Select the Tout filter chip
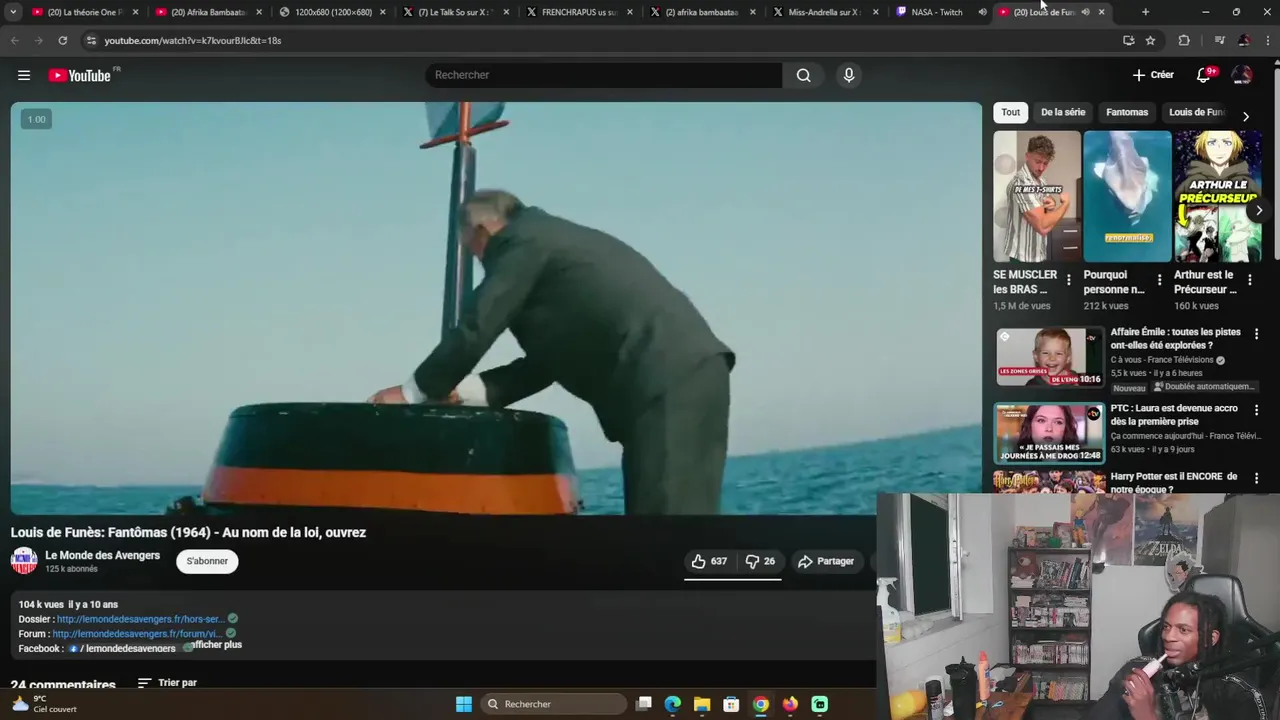The image size is (1280, 720). (x=1011, y=112)
